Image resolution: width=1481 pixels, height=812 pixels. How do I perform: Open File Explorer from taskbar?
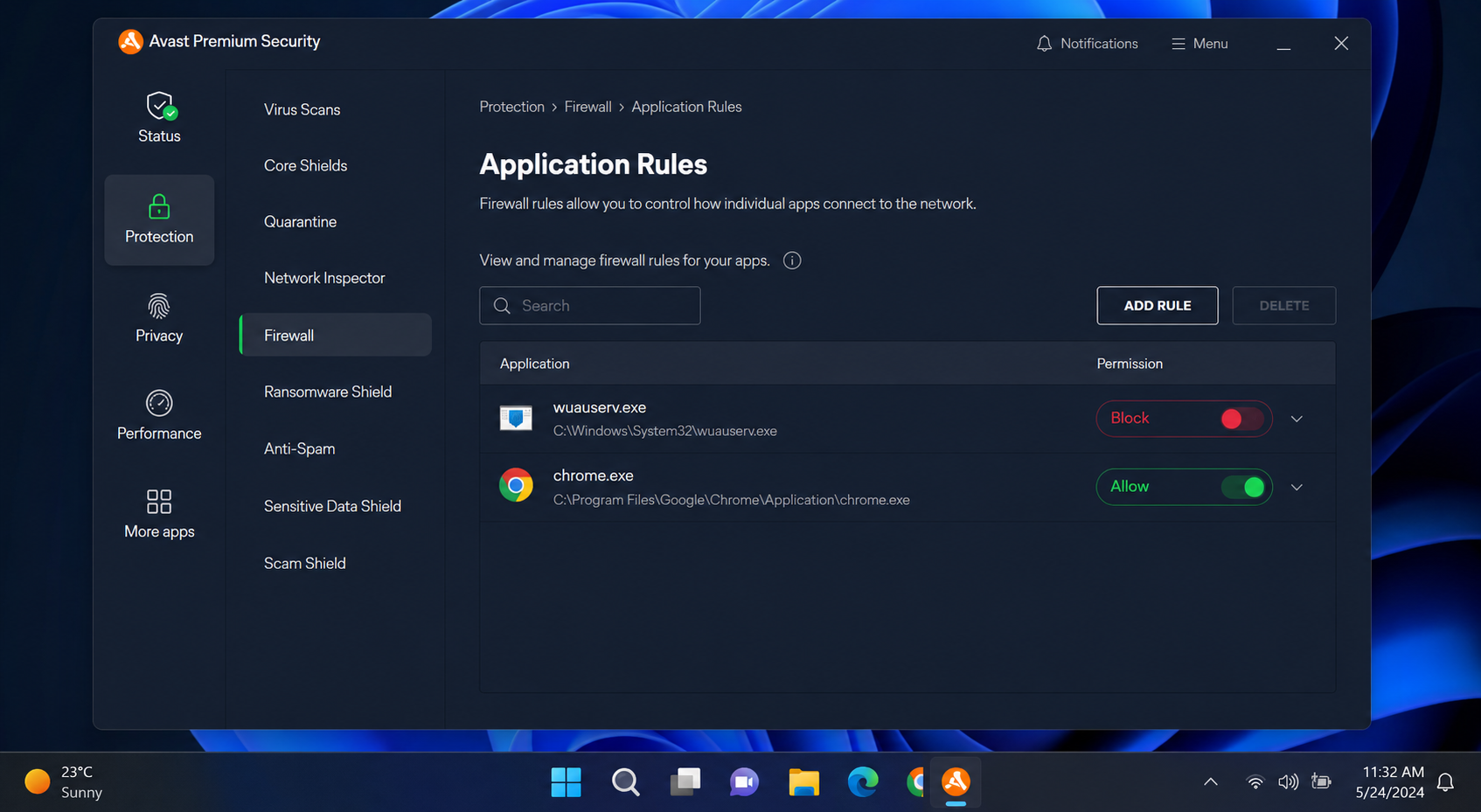click(x=803, y=782)
